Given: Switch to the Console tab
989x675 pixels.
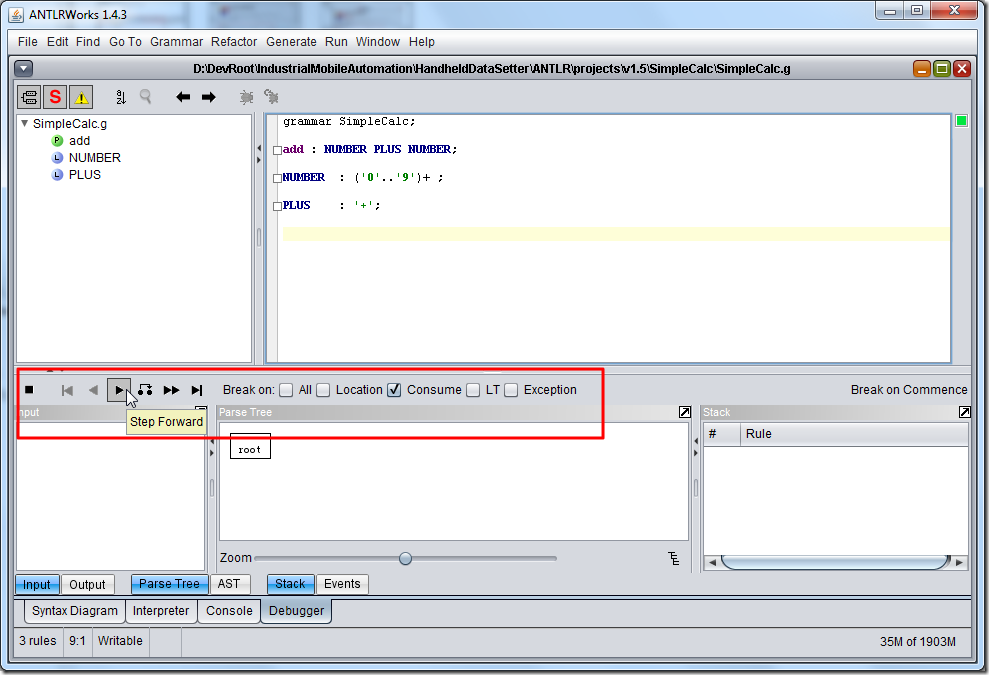Looking at the screenshot, I should (x=229, y=611).
